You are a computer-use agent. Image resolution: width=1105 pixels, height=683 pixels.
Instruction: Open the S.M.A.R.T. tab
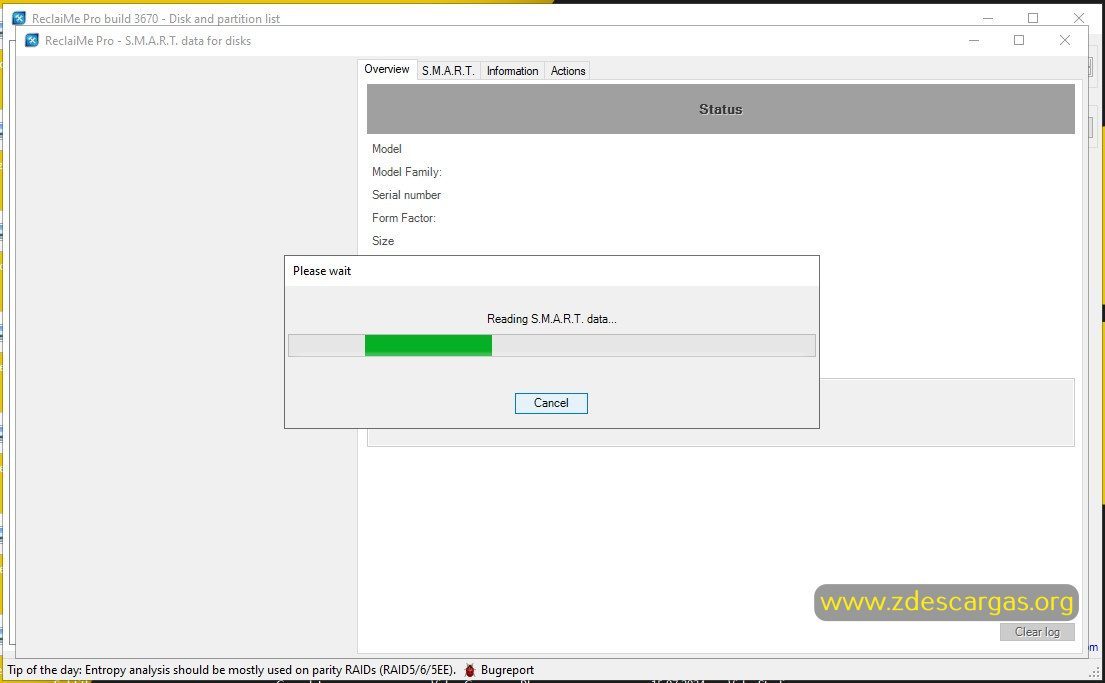tap(448, 70)
